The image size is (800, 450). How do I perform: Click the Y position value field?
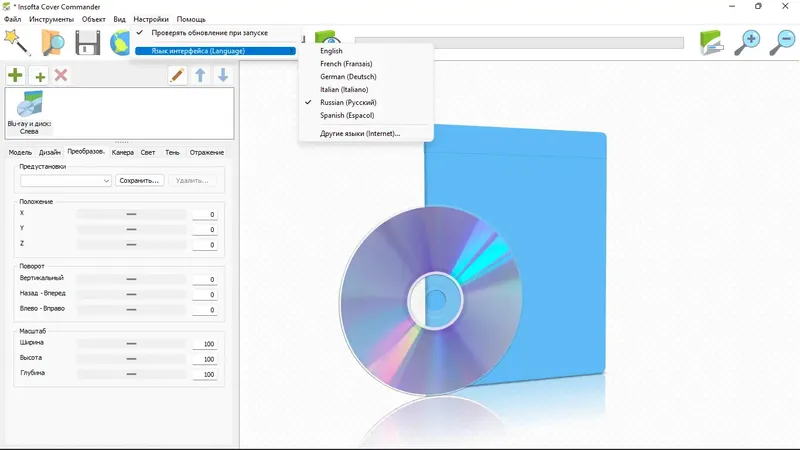(x=205, y=230)
